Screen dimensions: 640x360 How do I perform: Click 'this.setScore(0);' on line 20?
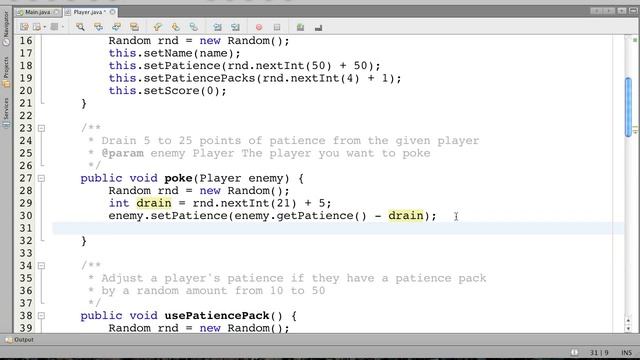(x=167, y=91)
